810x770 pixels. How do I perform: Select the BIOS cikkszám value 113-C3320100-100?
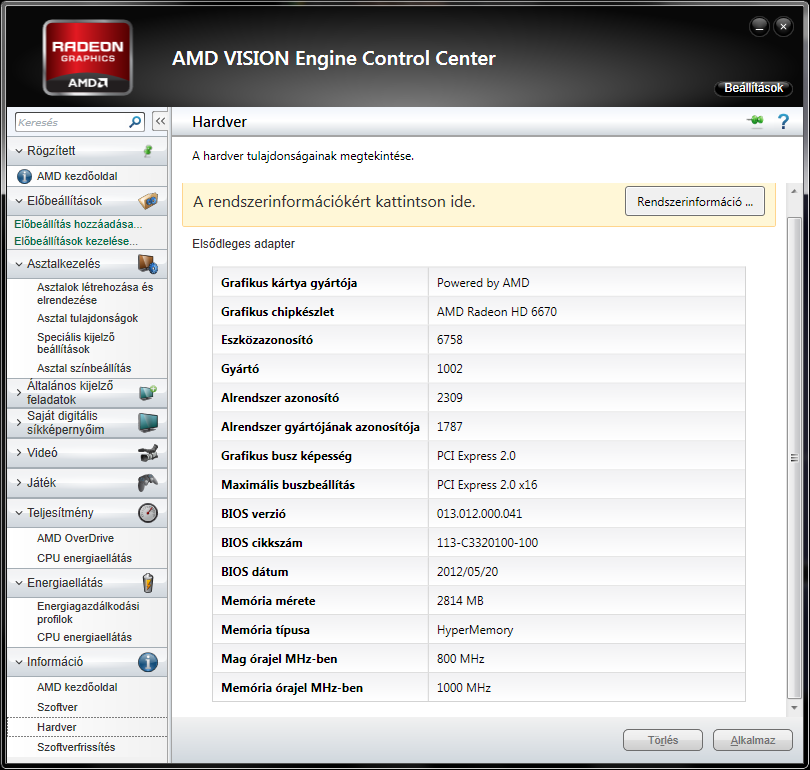(x=487, y=543)
